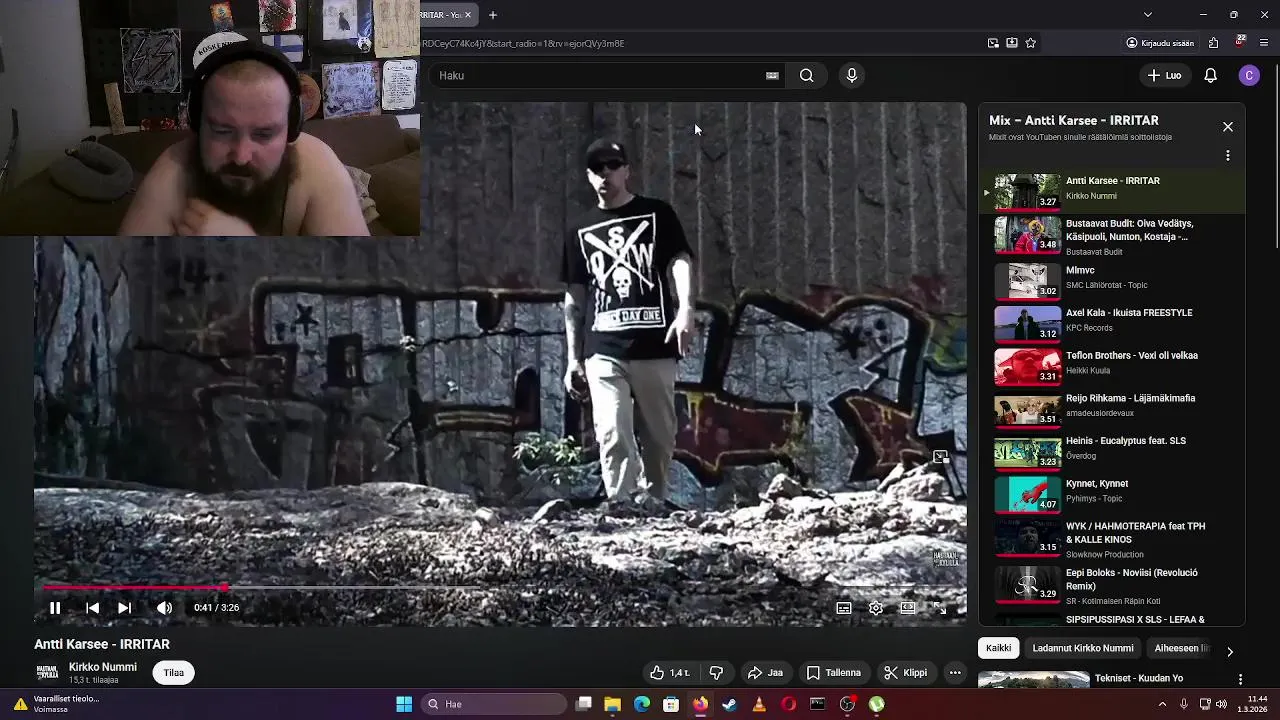Like the video (1,4 t.)

pyautogui.click(x=670, y=673)
